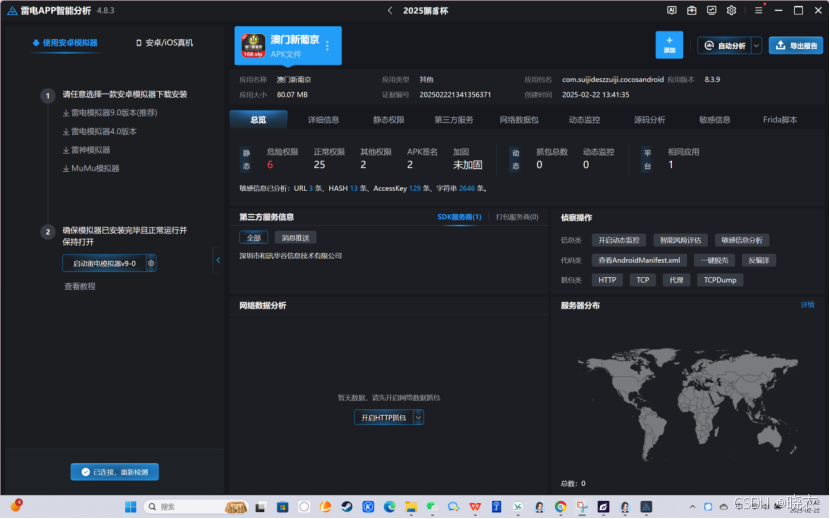This screenshot has width=830, height=519.
Task: Click the taskbar 搜索 search box
Action: [196, 507]
